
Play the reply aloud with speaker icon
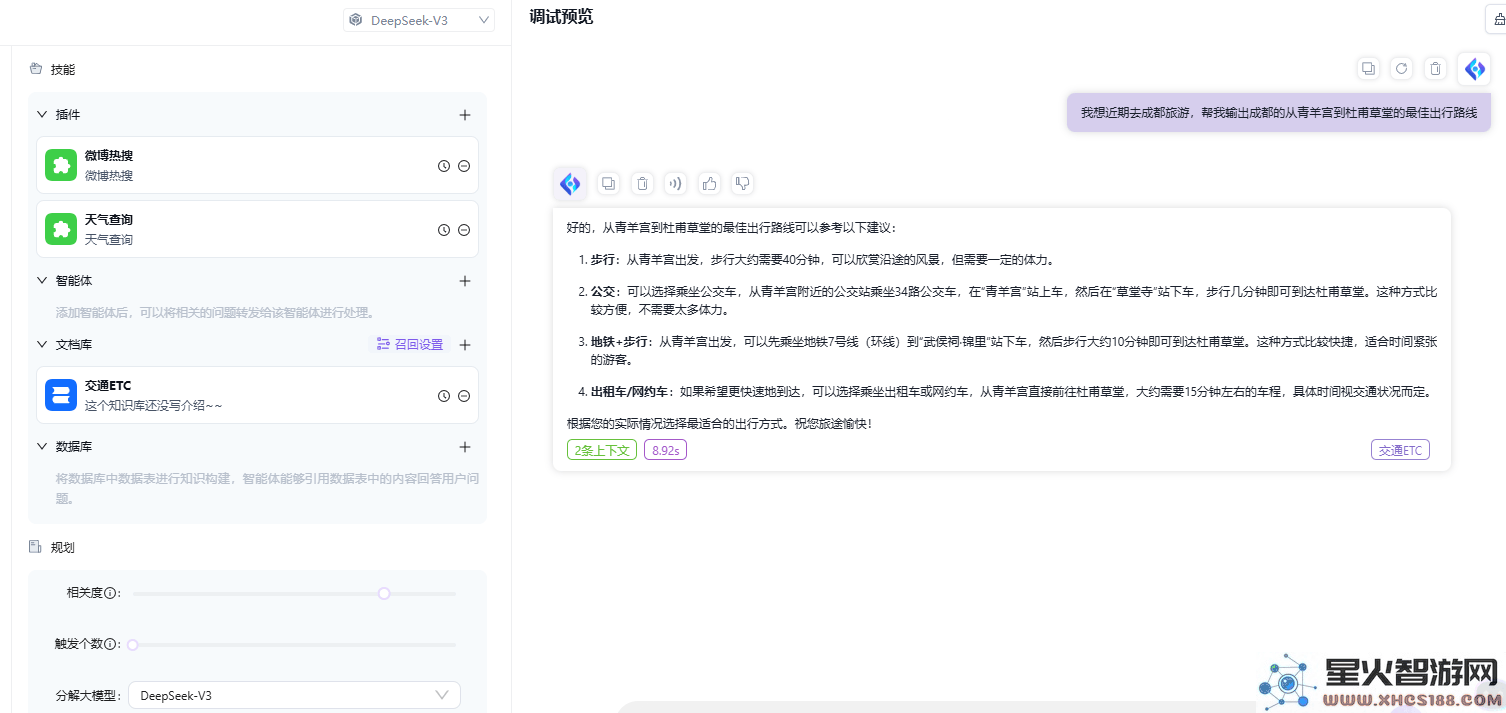pos(676,184)
